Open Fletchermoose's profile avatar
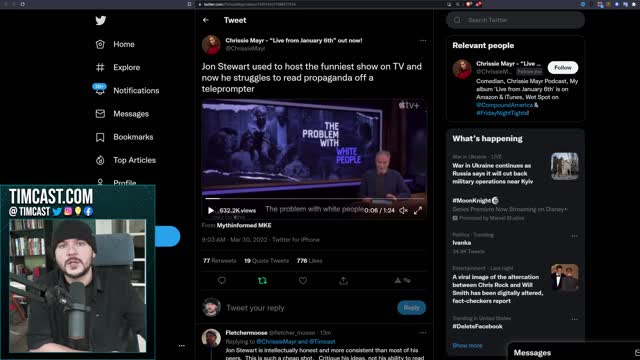The image size is (640, 360). 211,338
